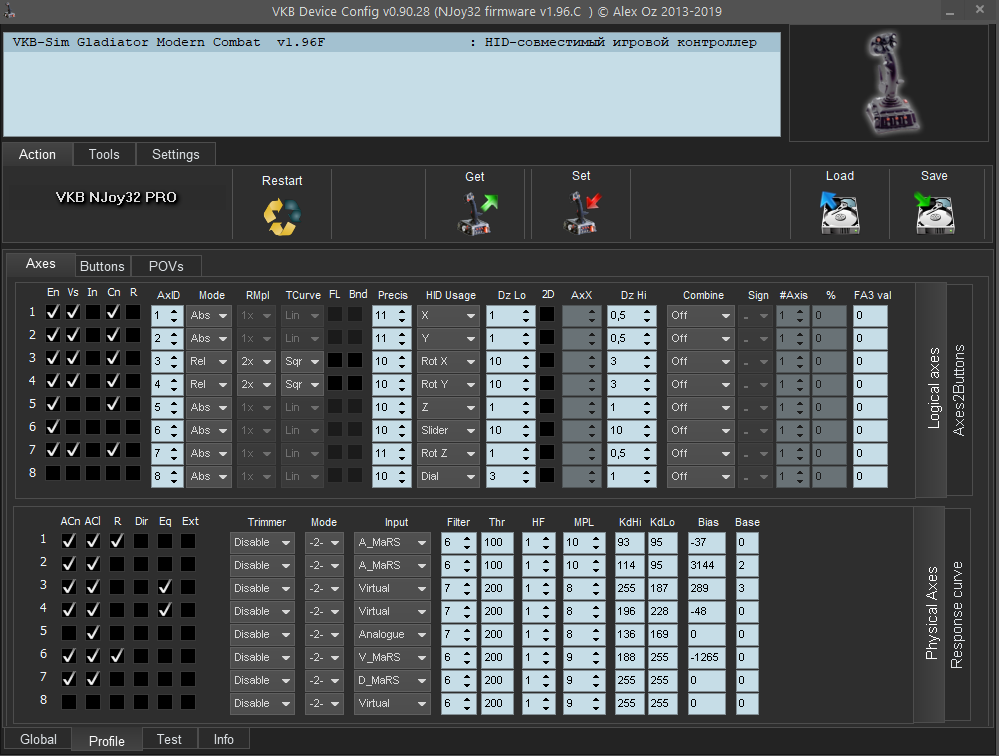The image size is (999, 756).
Task: Click the app icon in title bar
Action: (9, 11)
